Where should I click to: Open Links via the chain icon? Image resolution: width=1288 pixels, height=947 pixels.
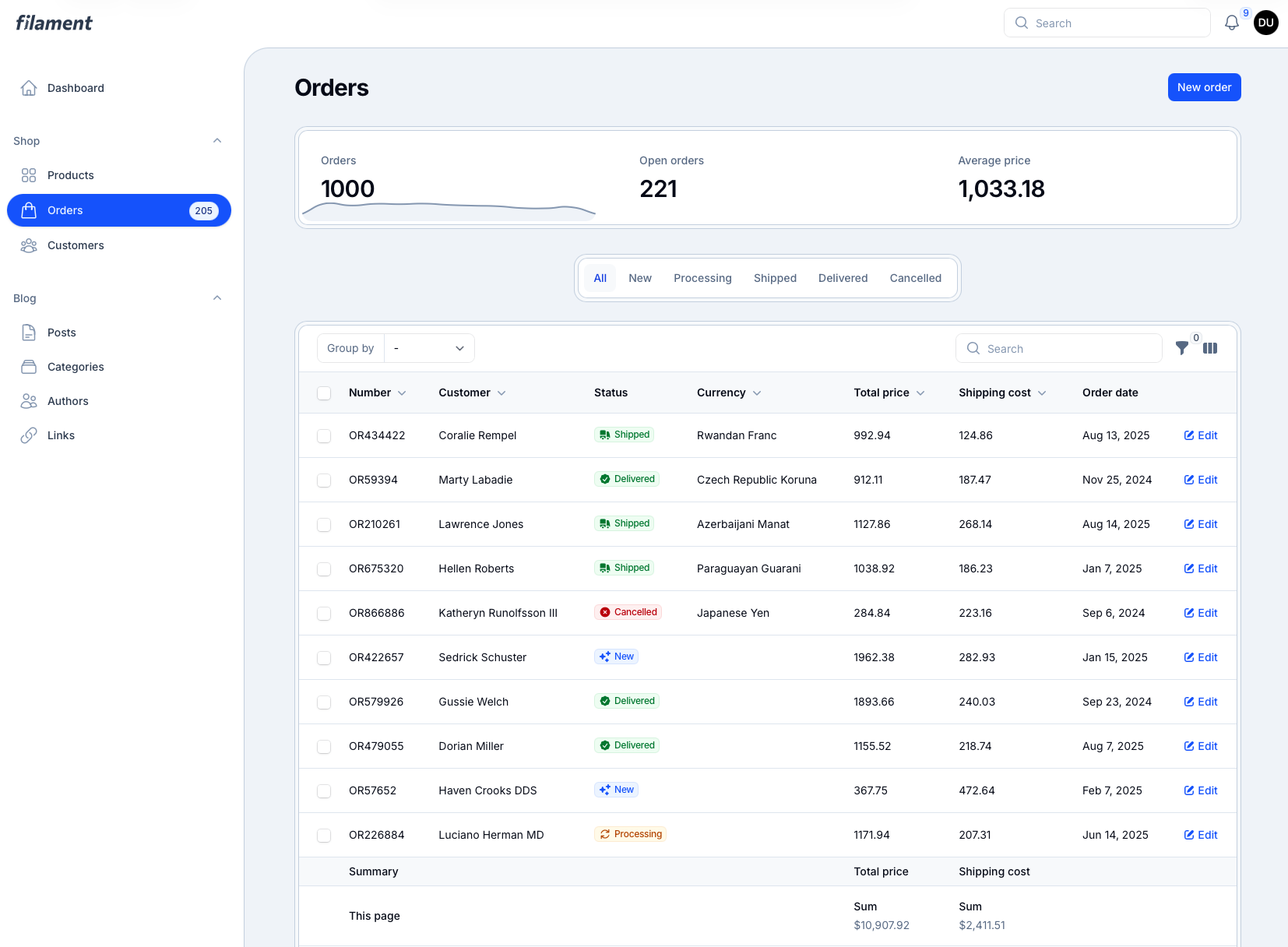[29, 435]
